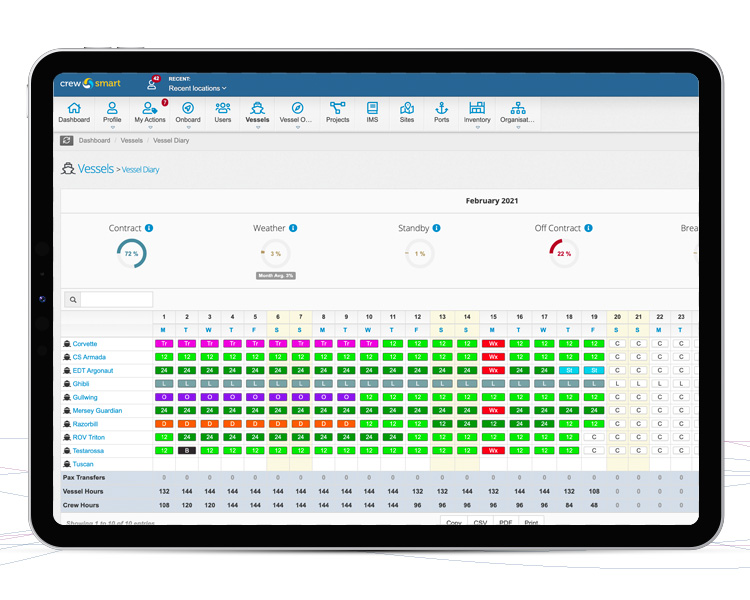Open the Onboard menu item
Viewport: 750px width, 600px height.
click(x=188, y=113)
